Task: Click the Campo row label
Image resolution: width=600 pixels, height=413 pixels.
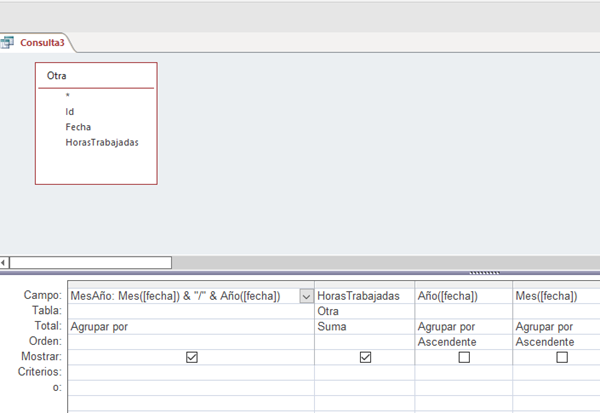Action: click(x=42, y=295)
